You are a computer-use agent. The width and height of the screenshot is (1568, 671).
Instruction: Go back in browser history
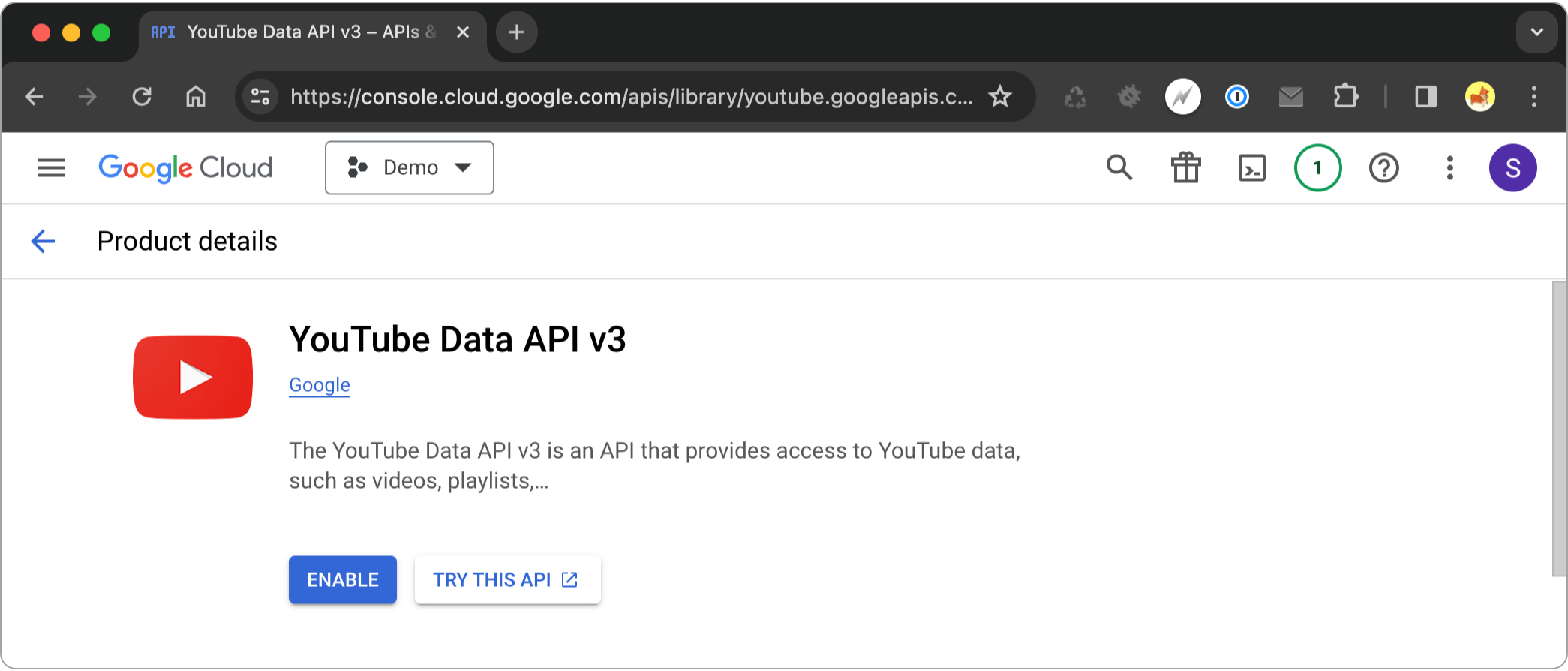[34, 97]
